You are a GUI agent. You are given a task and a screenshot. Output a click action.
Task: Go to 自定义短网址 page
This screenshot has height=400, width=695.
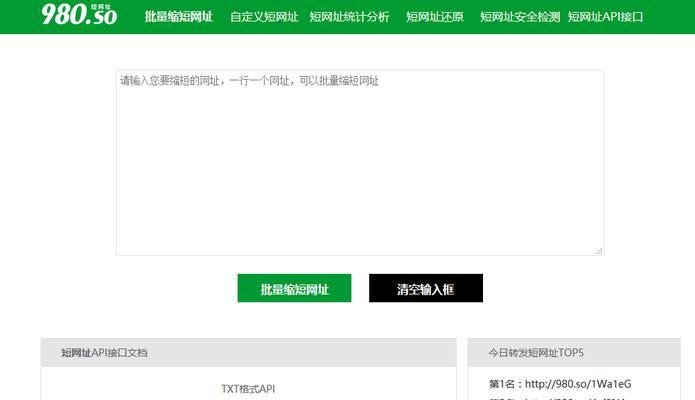pos(264,17)
